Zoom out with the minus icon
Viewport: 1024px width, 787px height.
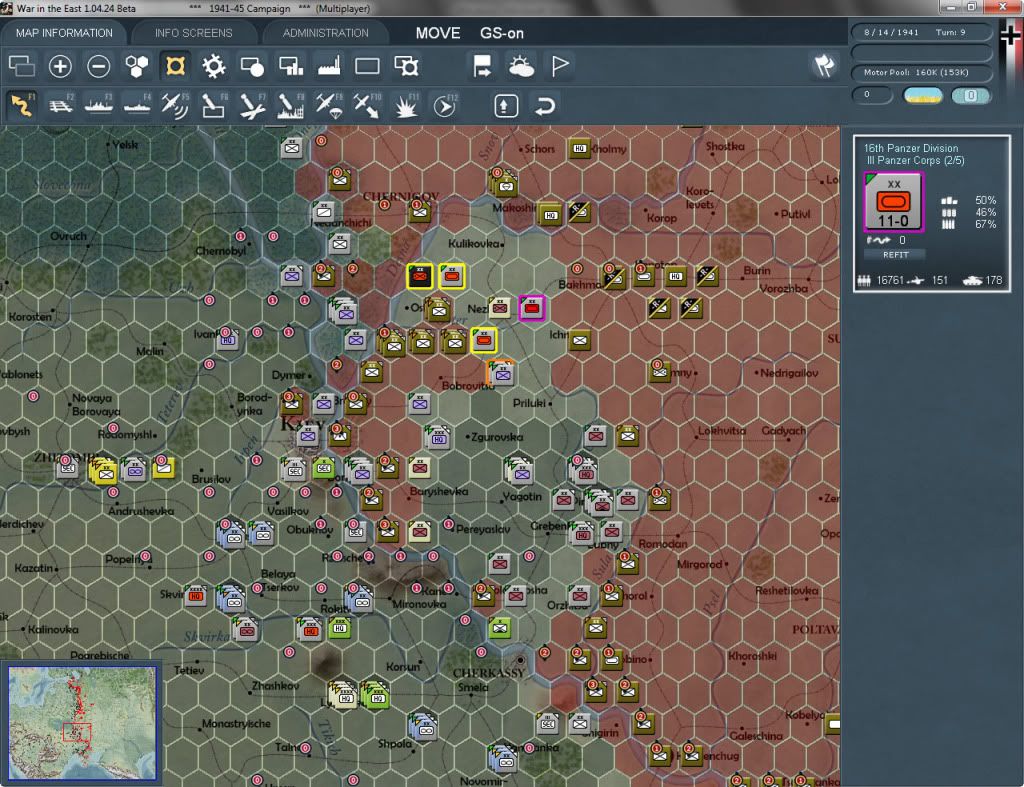point(99,66)
